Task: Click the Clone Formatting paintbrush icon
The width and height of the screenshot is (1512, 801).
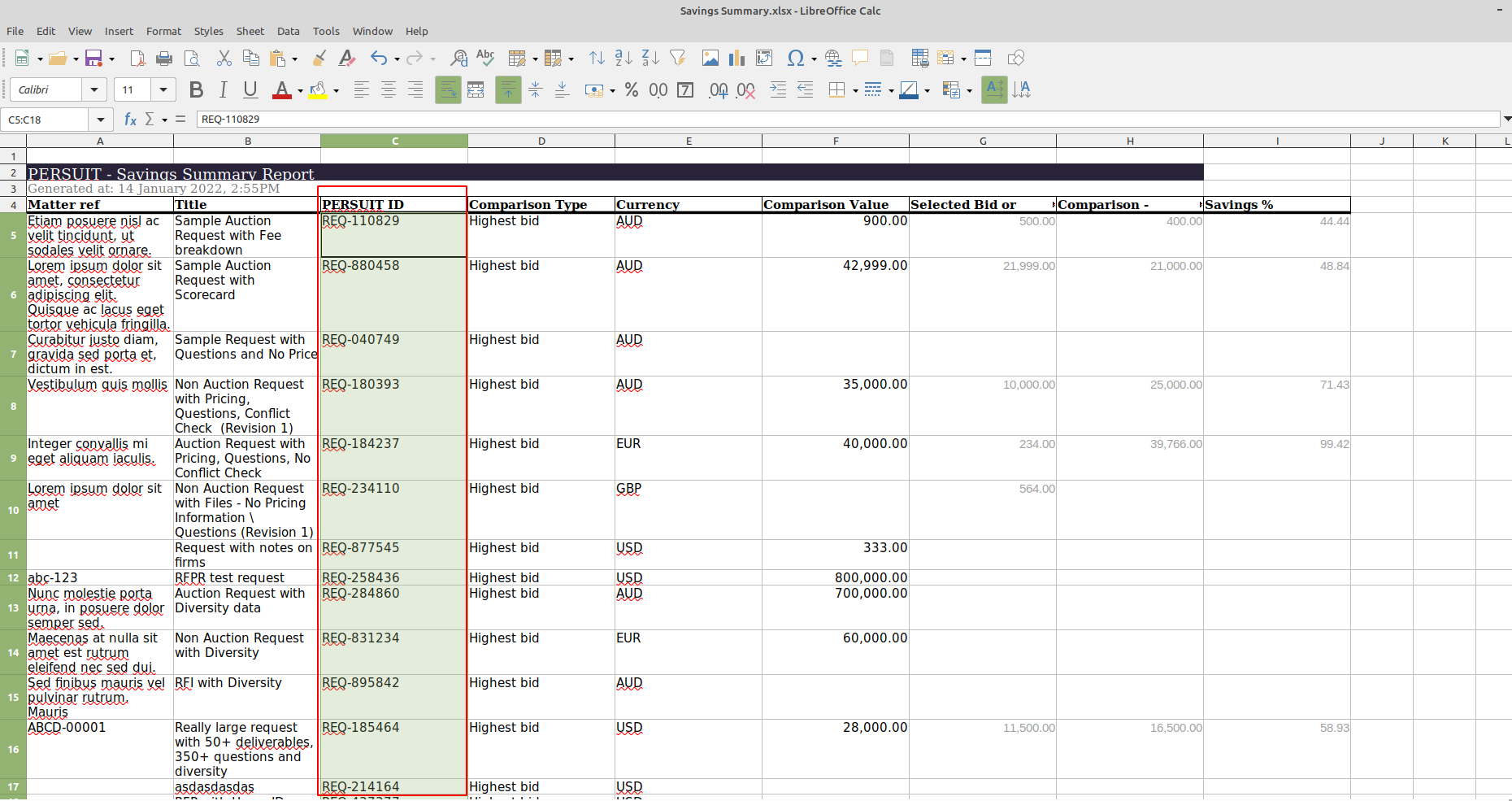Action: tap(319, 59)
